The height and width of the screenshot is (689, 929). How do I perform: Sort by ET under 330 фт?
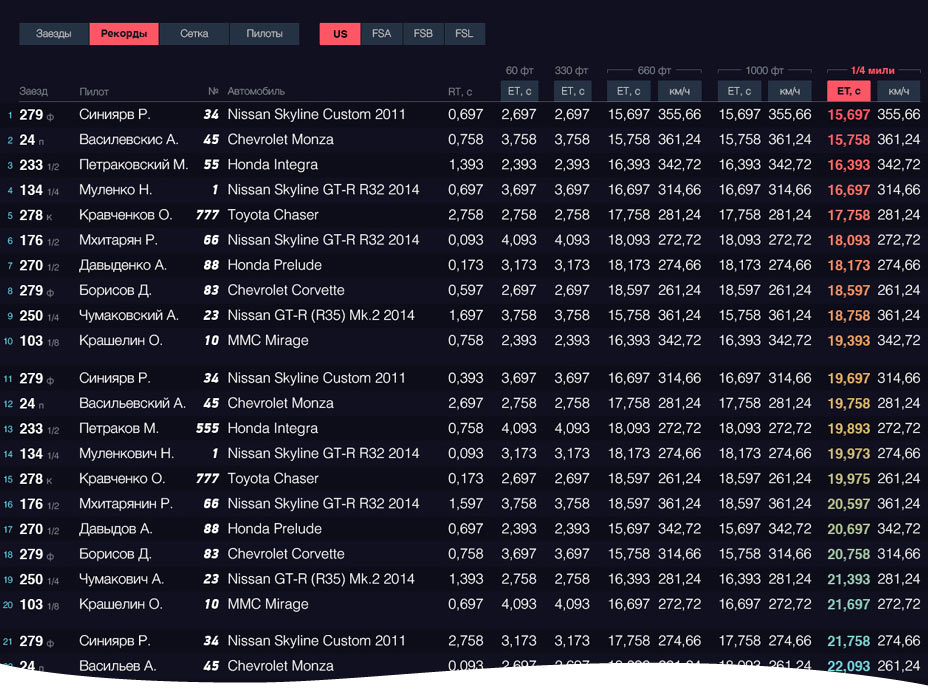(x=571, y=91)
